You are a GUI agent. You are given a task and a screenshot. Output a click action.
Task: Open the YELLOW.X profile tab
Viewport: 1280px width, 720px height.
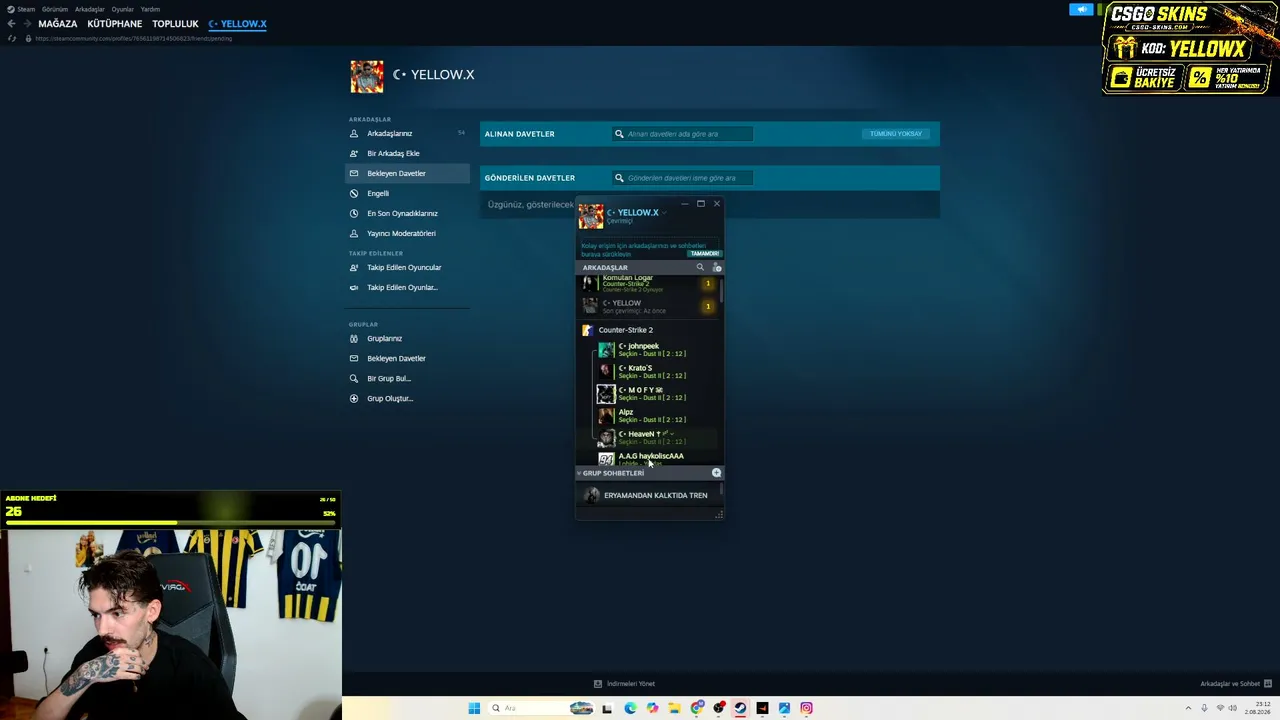[x=238, y=24]
